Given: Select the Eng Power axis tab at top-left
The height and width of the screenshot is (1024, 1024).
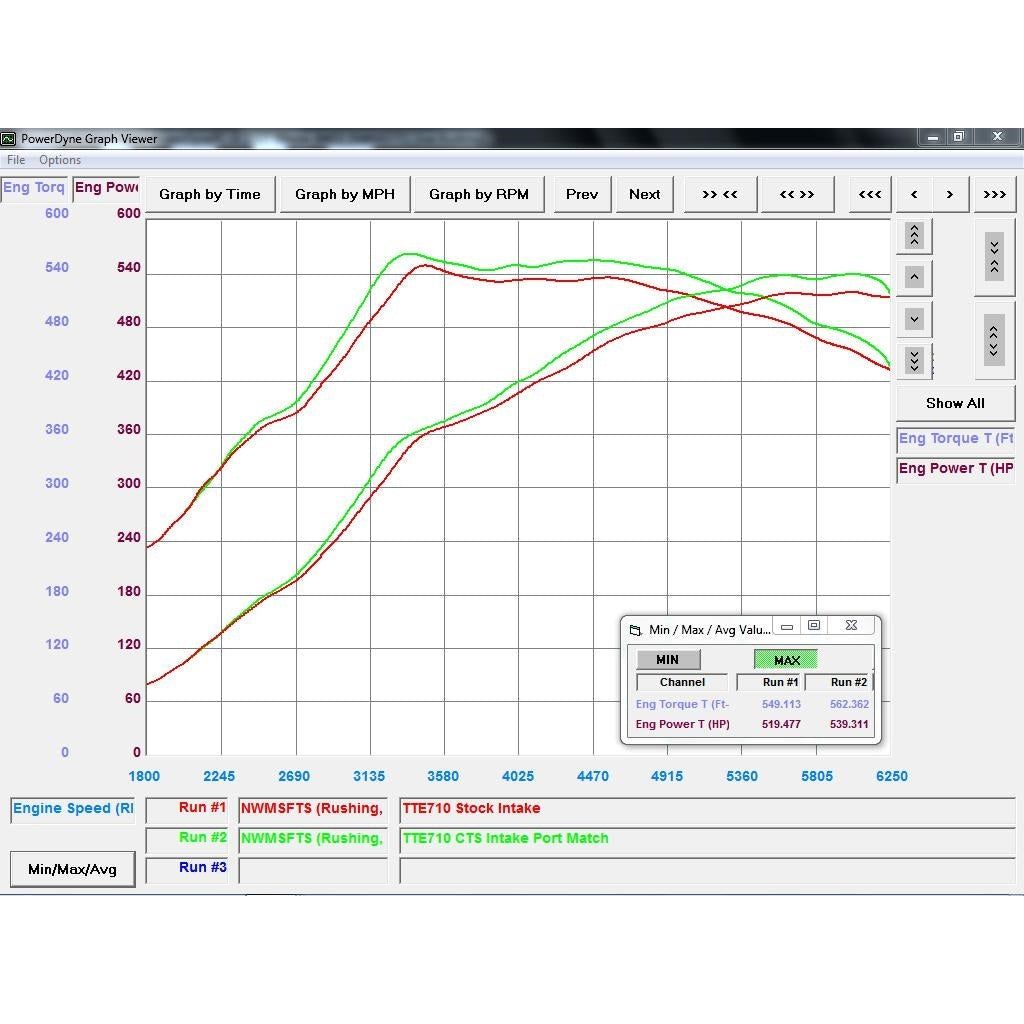Looking at the screenshot, I should (x=106, y=188).
